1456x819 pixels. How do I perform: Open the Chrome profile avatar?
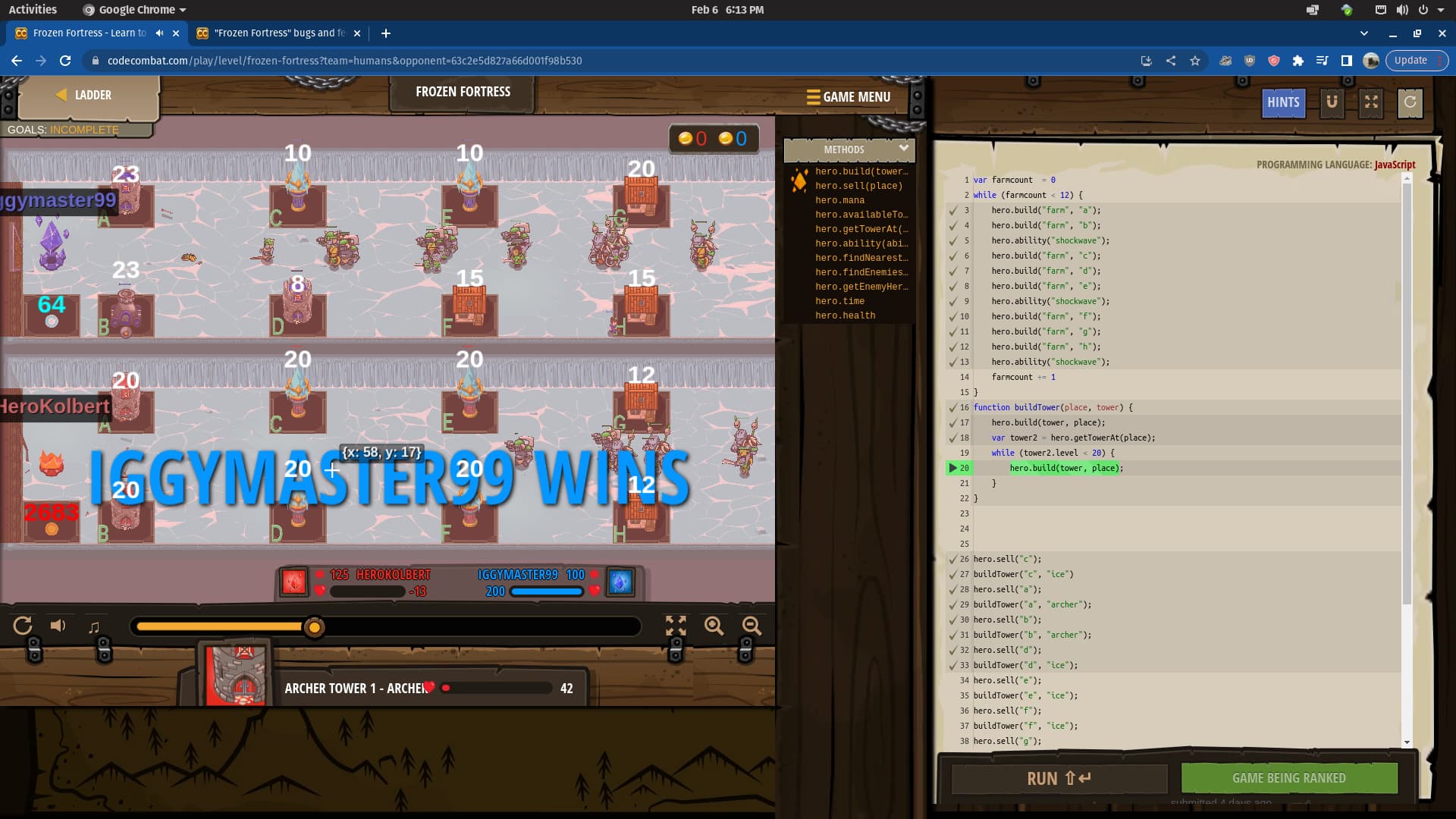point(1371,61)
